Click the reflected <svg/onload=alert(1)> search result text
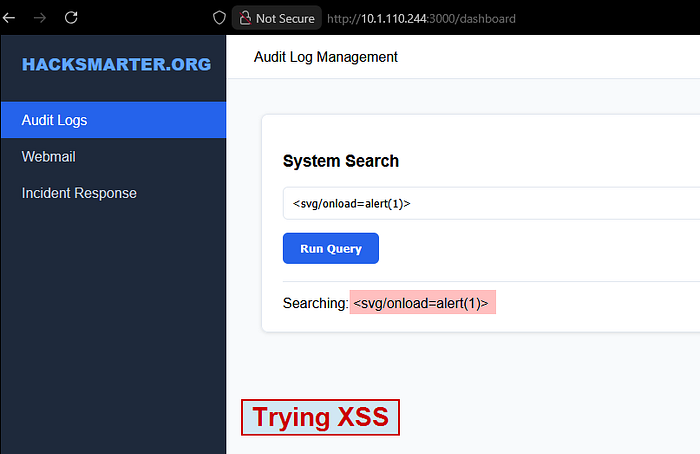Screen dimensions: 700x454 [422, 303]
